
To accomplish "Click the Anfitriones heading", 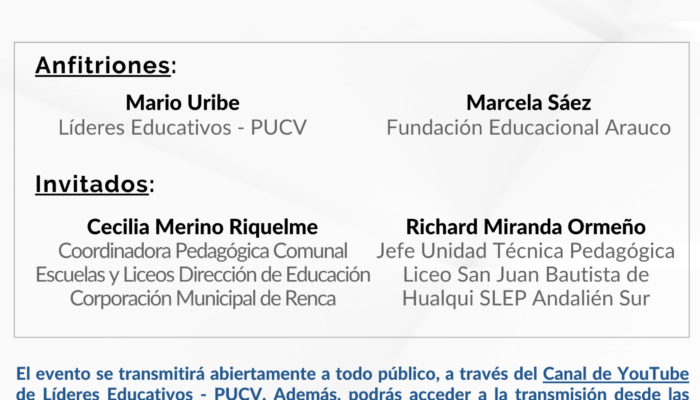I will (103, 65).
